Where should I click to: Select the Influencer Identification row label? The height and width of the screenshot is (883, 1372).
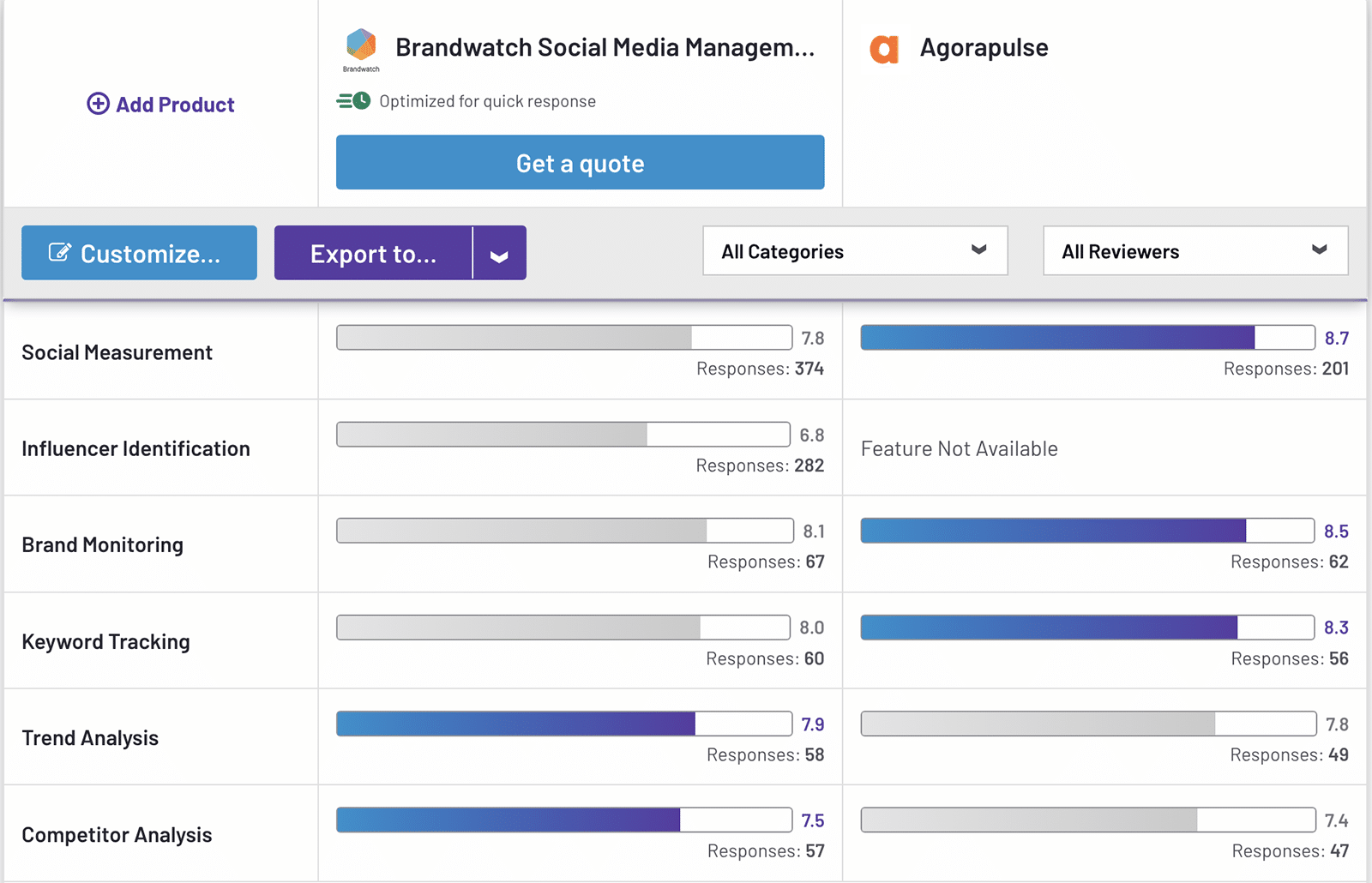point(135,448)
